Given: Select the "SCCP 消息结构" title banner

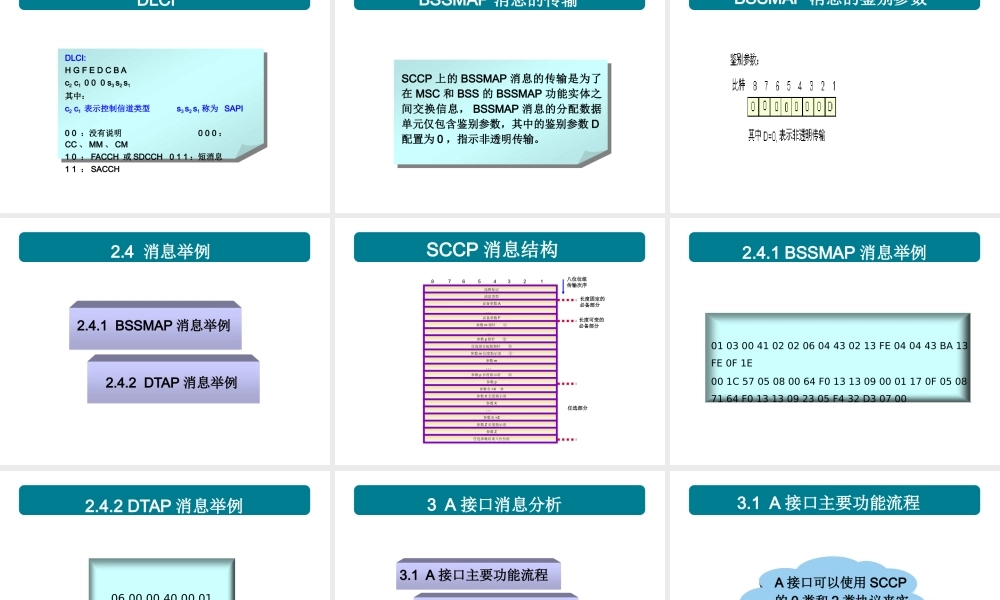Looking at the screenshot, I should click(x=499, y=247).
